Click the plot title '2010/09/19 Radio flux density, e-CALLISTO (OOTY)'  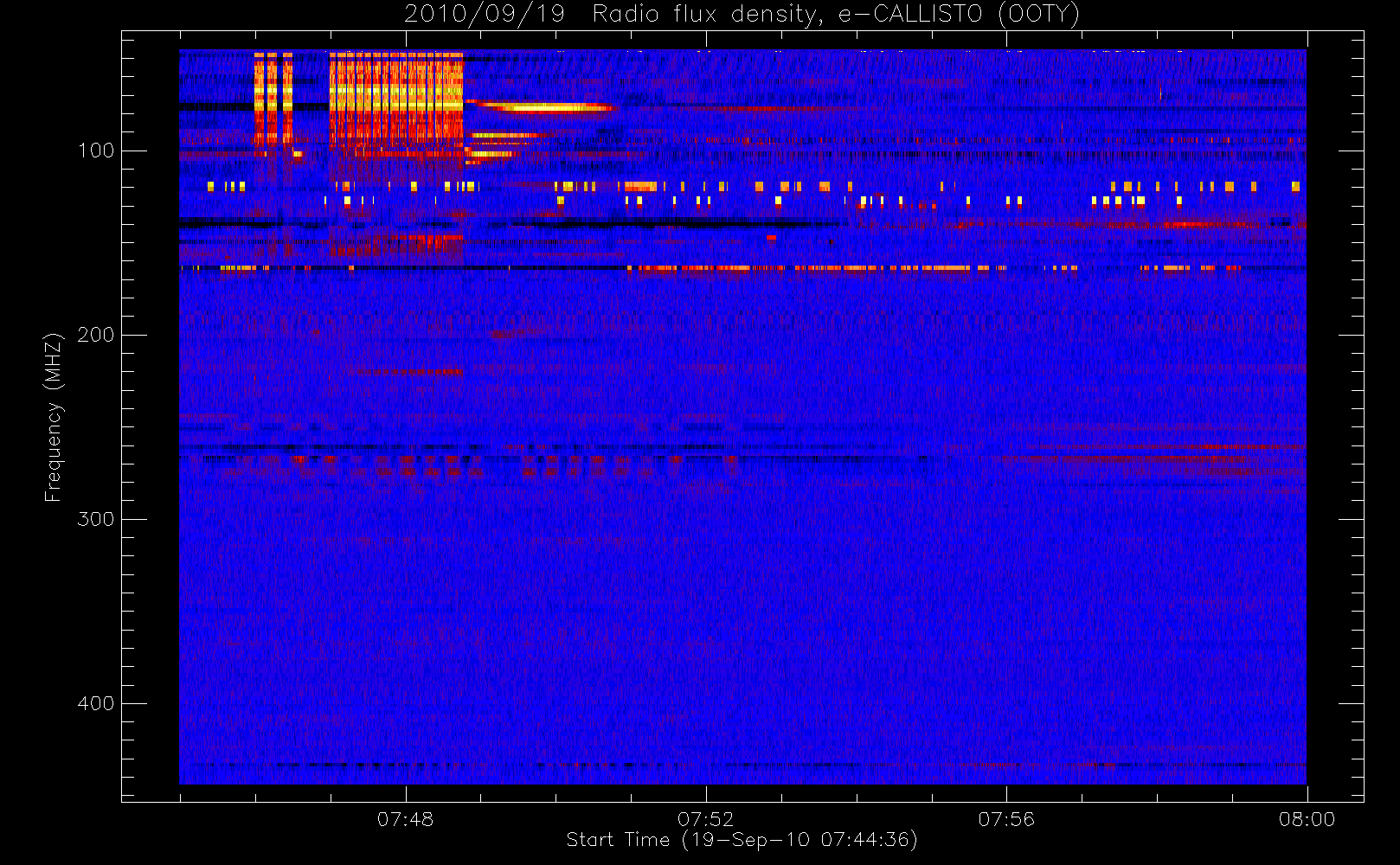pyautogui.click(x=742, y=15)
